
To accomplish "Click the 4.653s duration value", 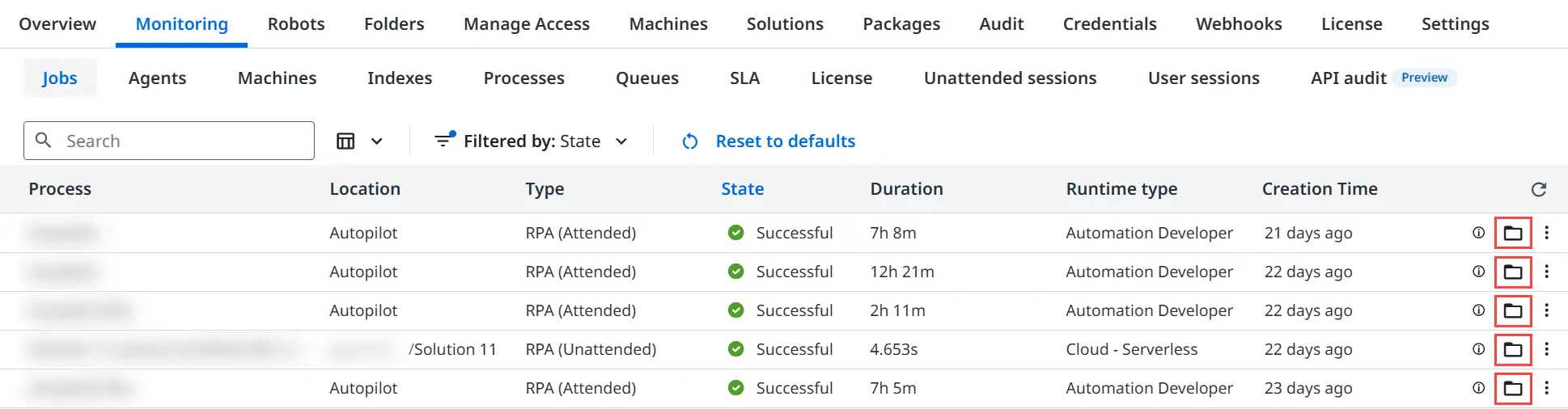I will click(x=894, y=349).
